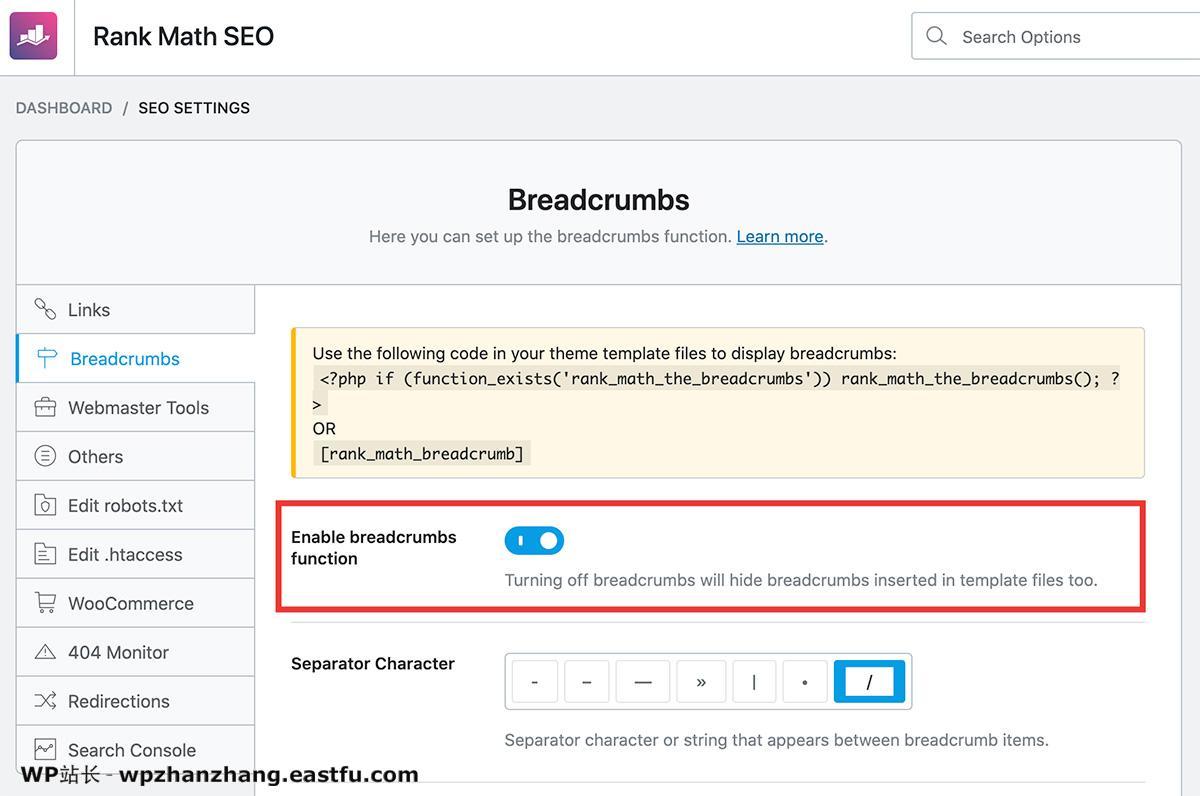The height and width of the screenshot is (796, 1200).
Task: Select the vertical bar separator character
Action: [x=754, y=682]
